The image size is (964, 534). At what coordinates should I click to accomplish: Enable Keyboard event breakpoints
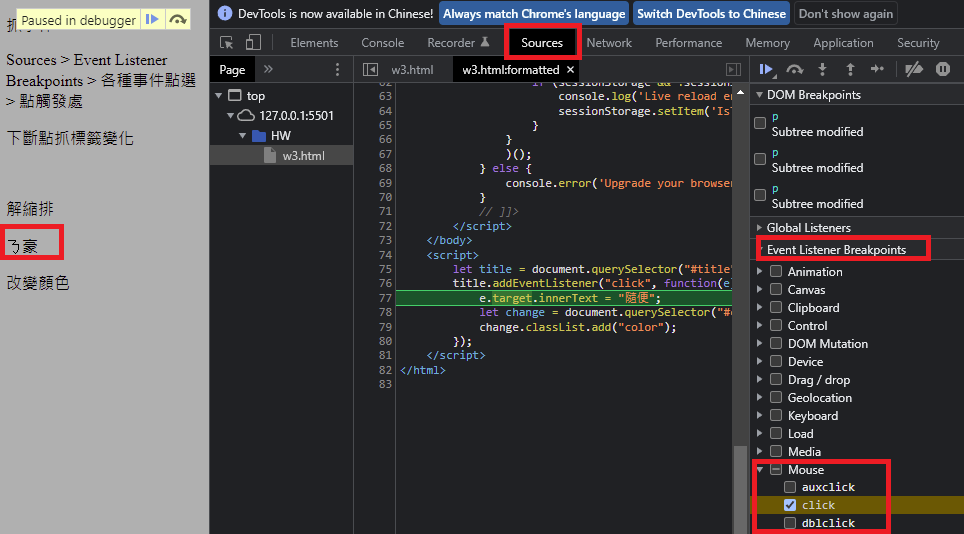pyautogui.click(x=776, y=415)
